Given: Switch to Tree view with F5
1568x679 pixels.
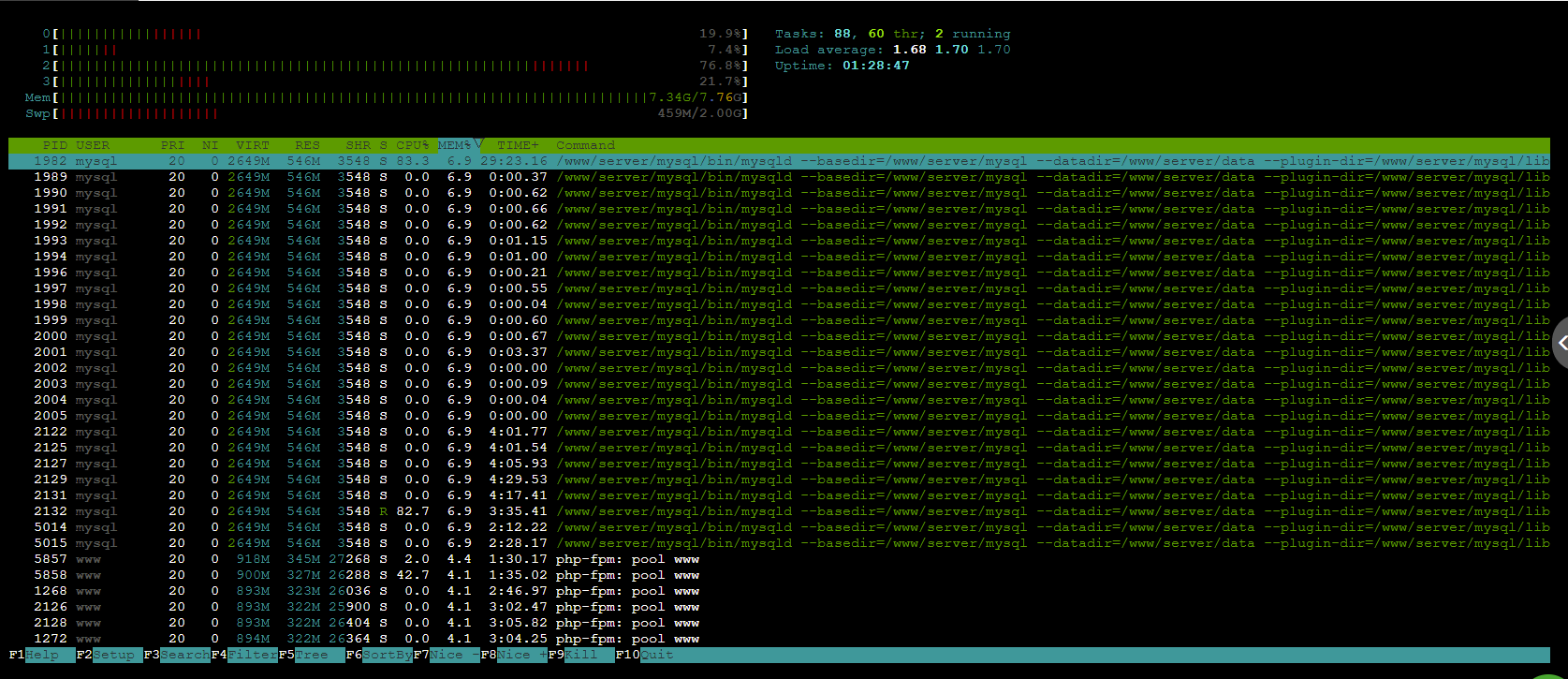Looking at the screenshot, I should click(312, 655).
